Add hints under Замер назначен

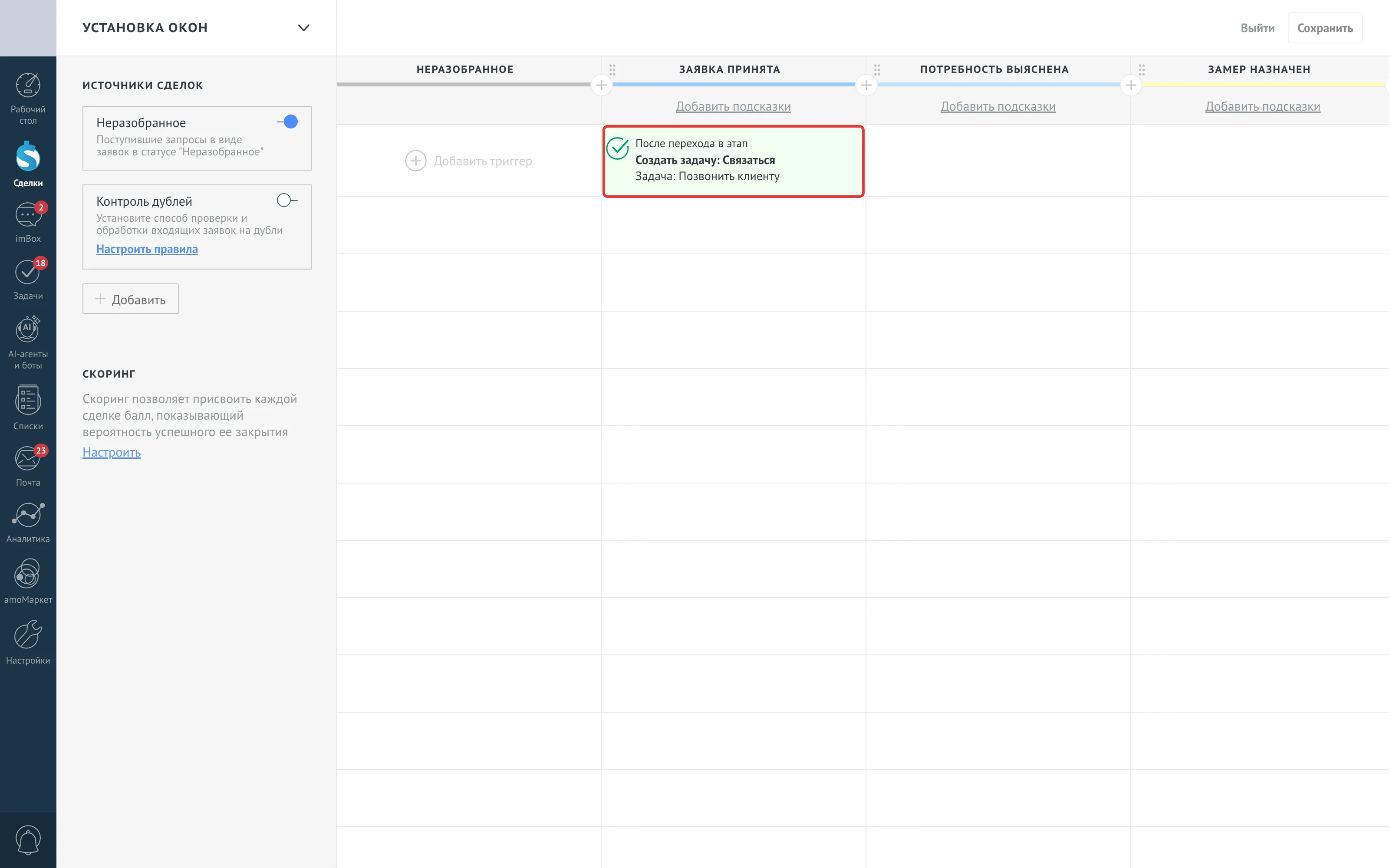1262,106
